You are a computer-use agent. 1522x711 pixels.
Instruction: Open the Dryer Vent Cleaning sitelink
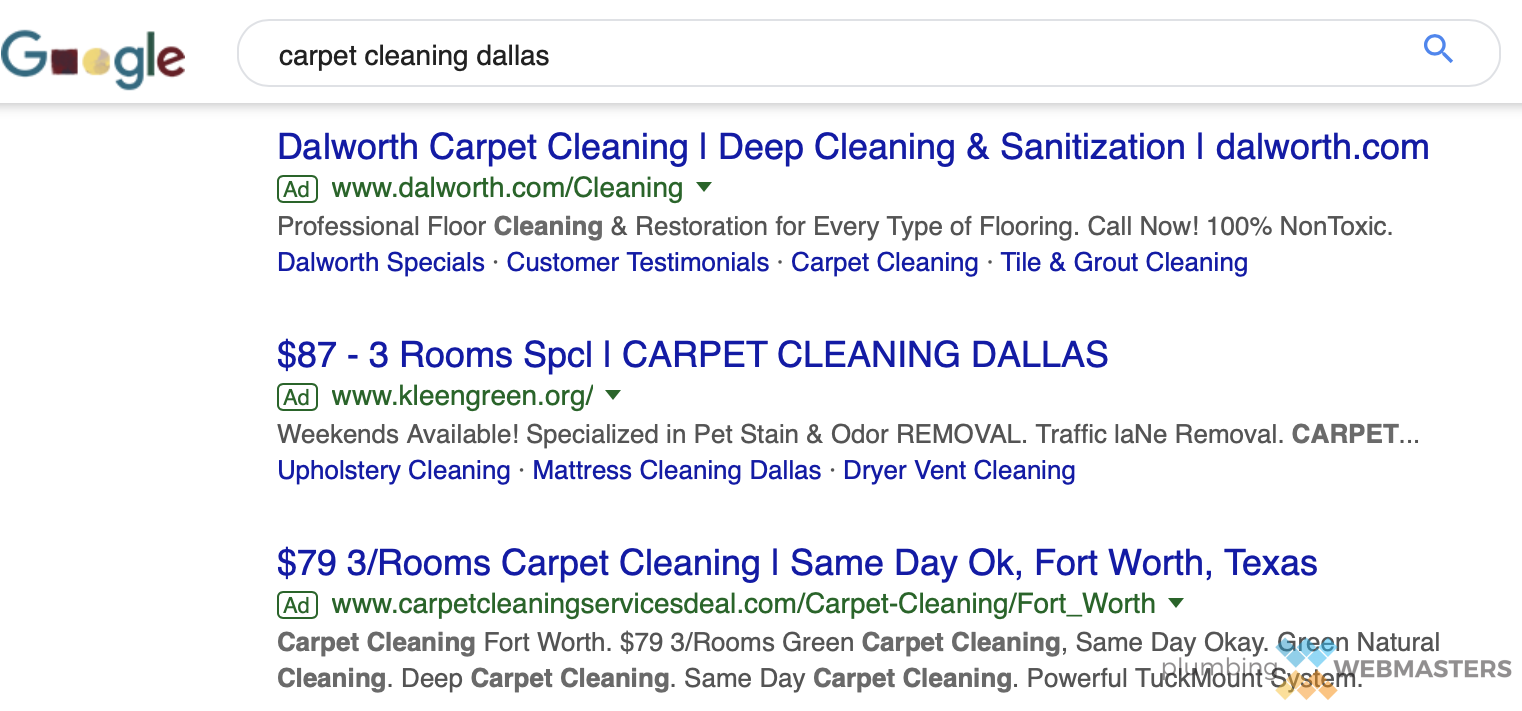(959, 471)
